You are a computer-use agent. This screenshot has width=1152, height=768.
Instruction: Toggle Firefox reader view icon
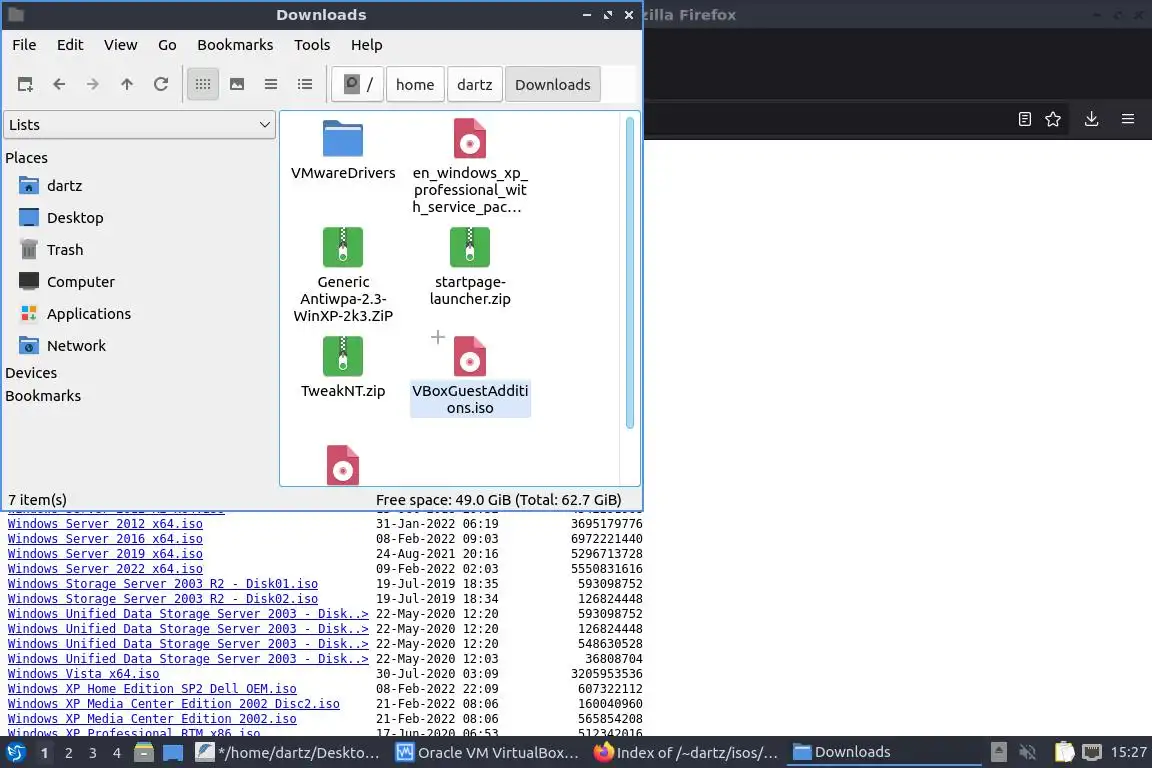pyautogui.click(x=1025, y=119)
